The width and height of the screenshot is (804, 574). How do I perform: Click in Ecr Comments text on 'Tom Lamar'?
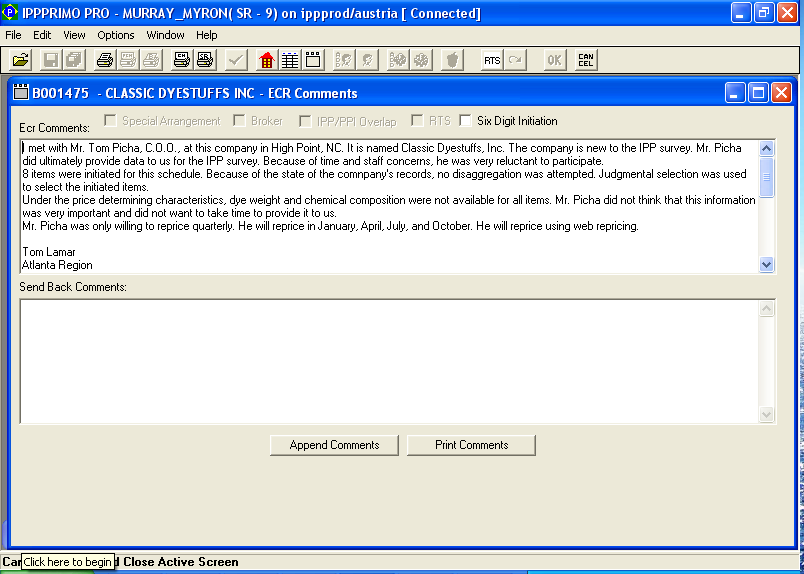[x=49, y=252]
